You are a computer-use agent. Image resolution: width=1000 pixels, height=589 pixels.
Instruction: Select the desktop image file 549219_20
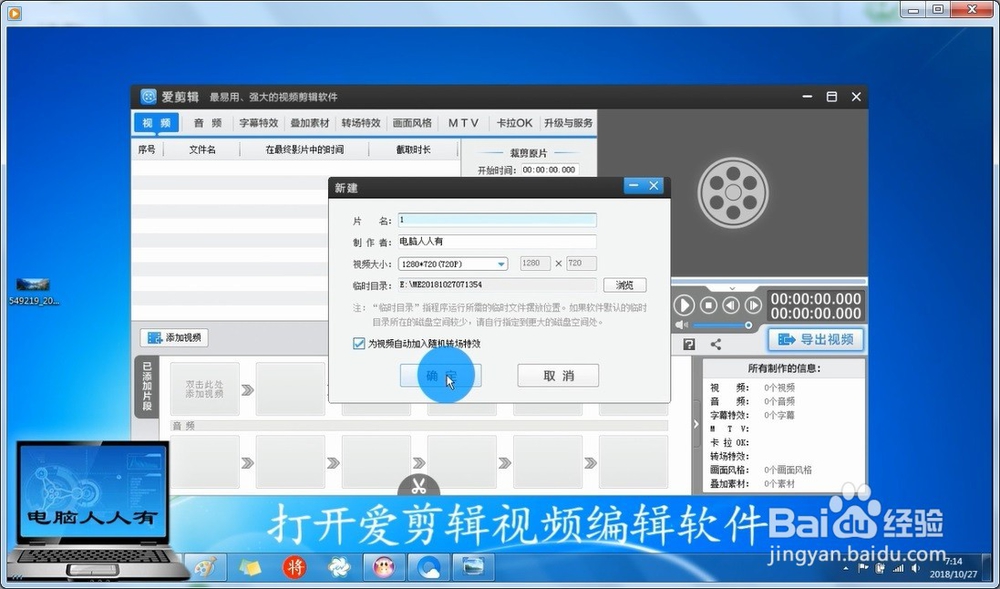[x=33, y=291]
